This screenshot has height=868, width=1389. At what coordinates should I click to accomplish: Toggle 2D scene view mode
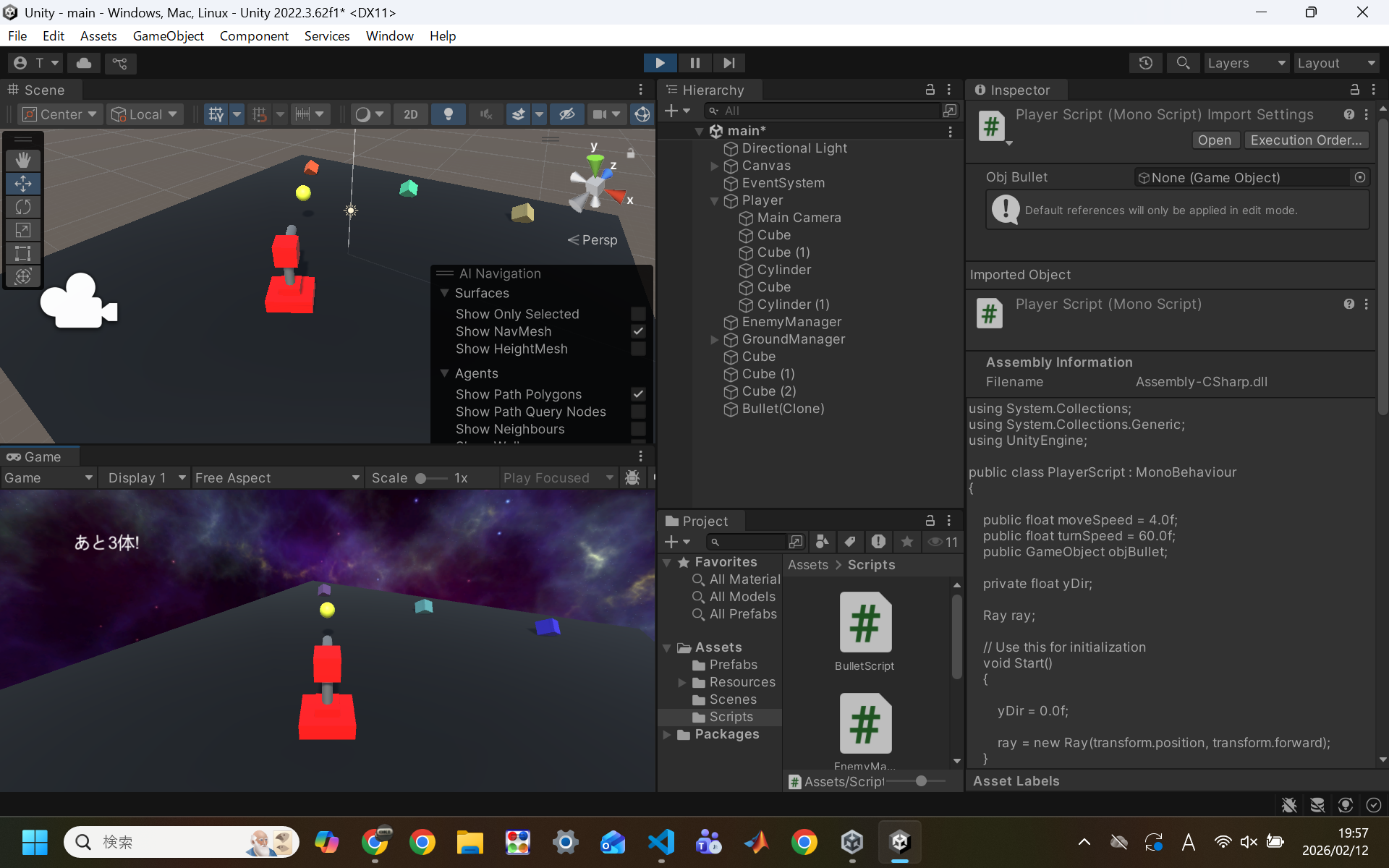point(410,114)
